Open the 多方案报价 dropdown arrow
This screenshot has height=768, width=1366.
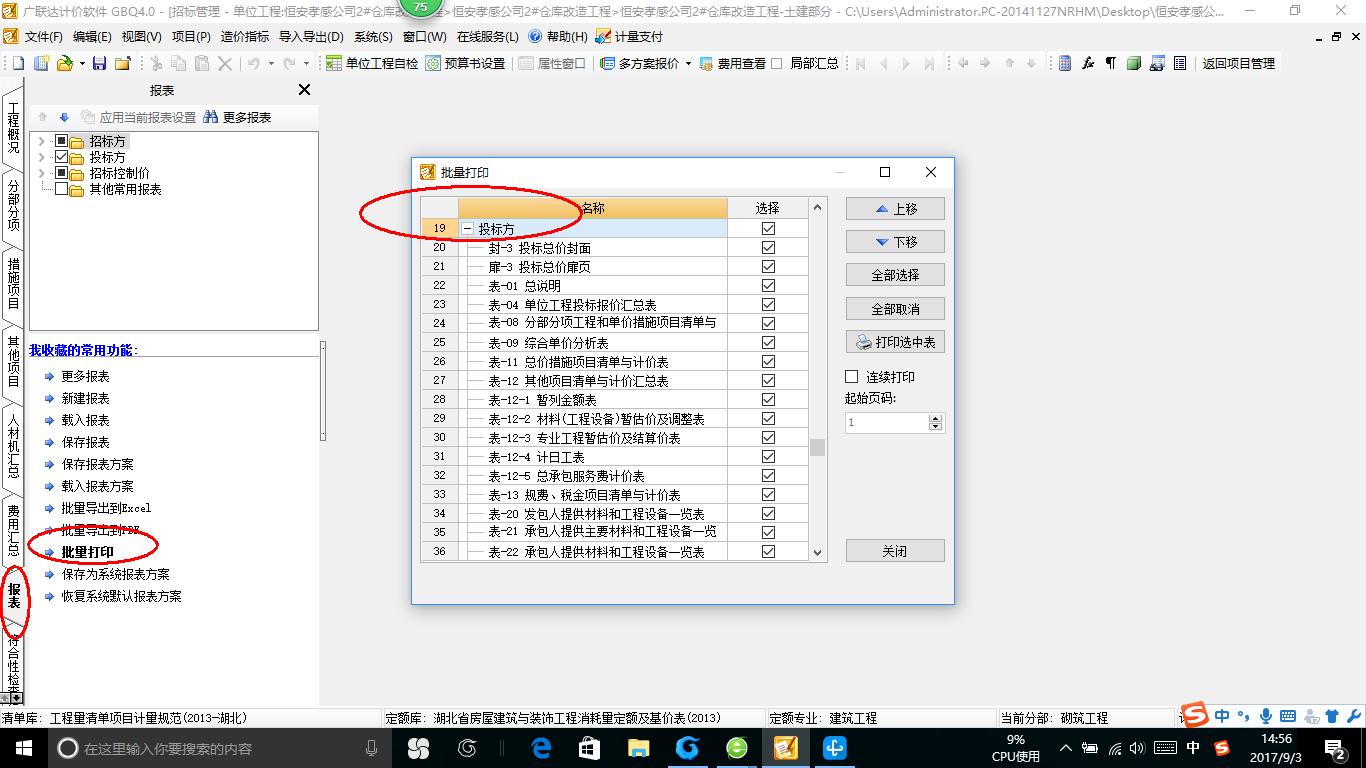(688, 63)
